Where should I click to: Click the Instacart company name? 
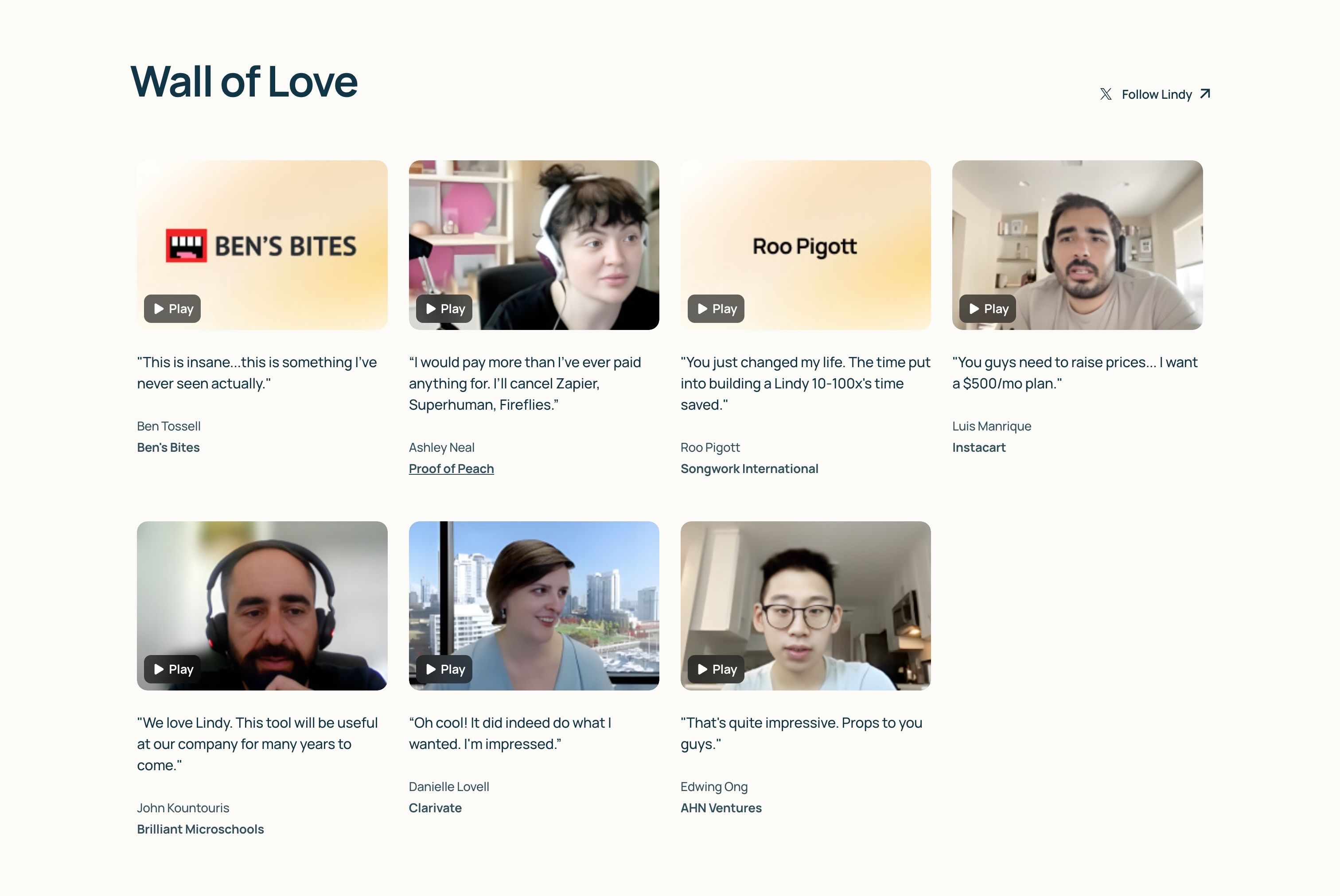[979, 447]
